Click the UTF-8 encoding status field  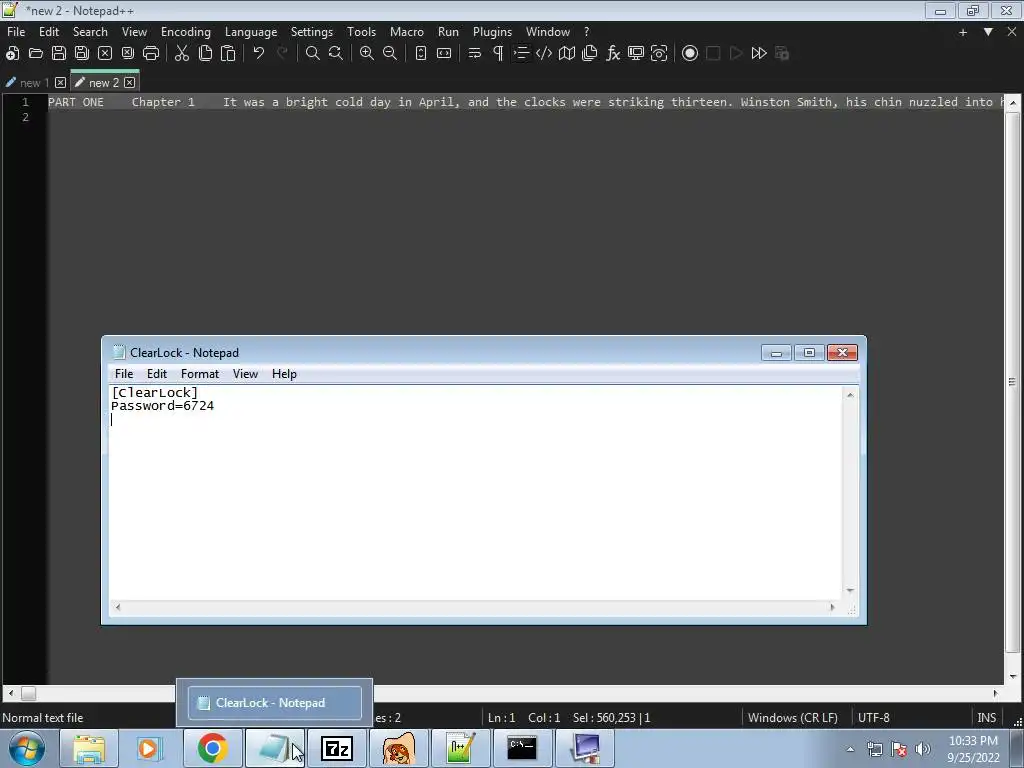pyautogui.click(x=874, y=718)
